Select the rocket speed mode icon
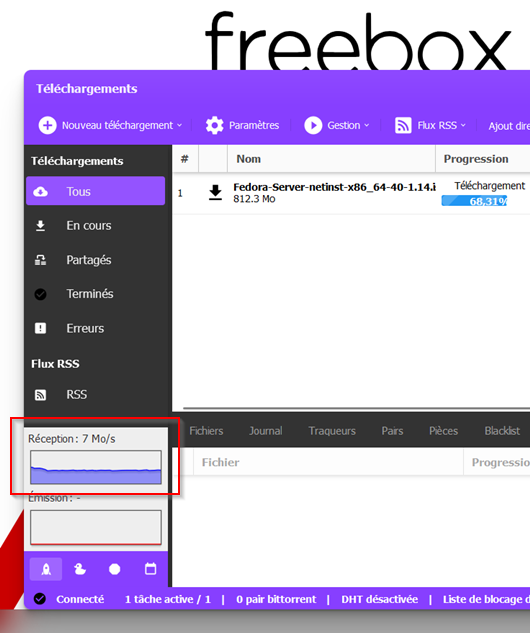 46,569
